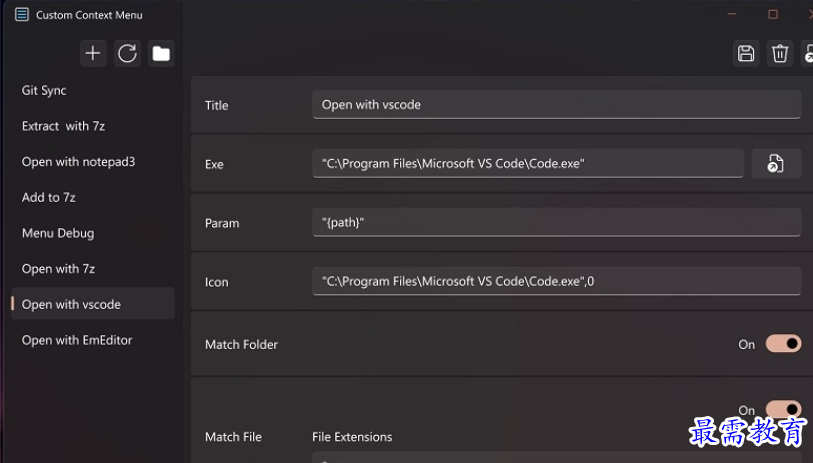Focus the Exe path input field
This screenshot has height=463, width=813.
pos(528,164)
